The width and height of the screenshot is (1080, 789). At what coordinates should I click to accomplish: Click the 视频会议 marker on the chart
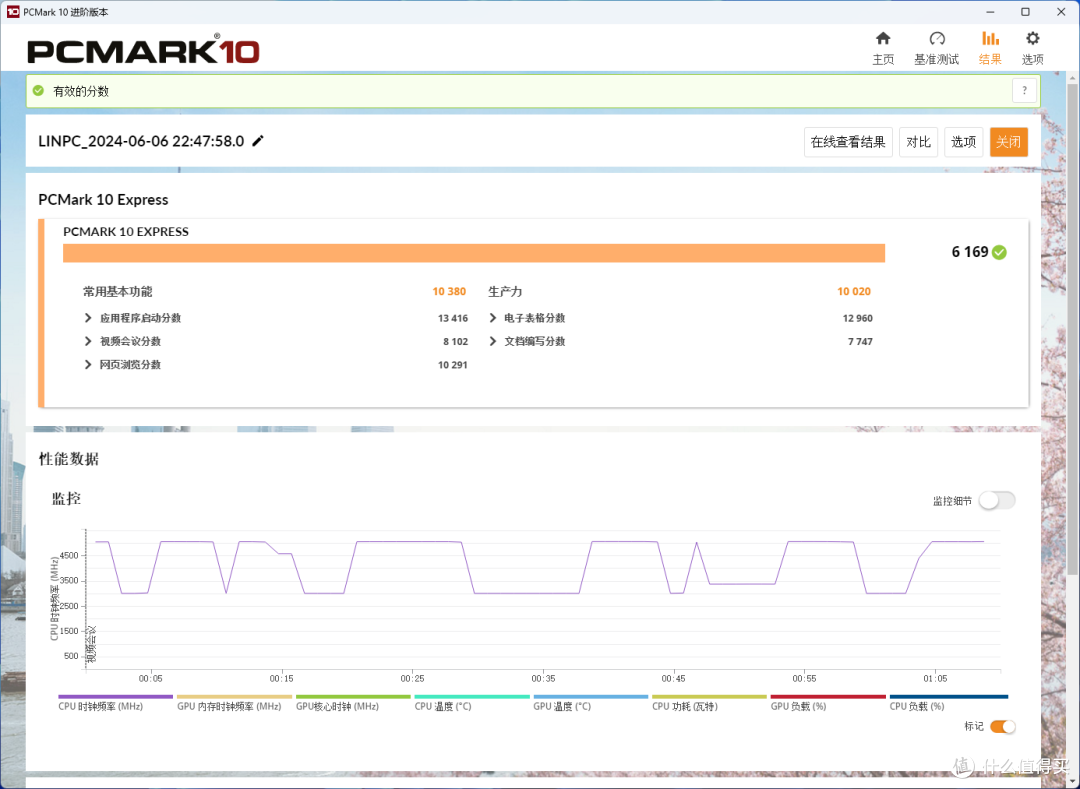90,644
